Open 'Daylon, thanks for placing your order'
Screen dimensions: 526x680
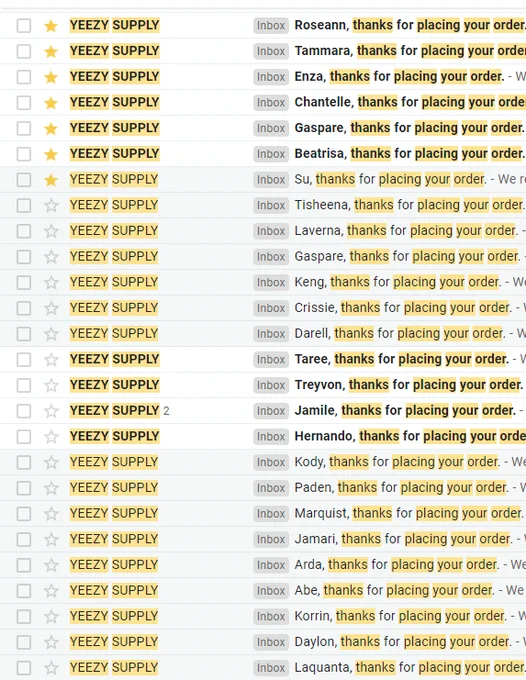[x=403, y=642]
